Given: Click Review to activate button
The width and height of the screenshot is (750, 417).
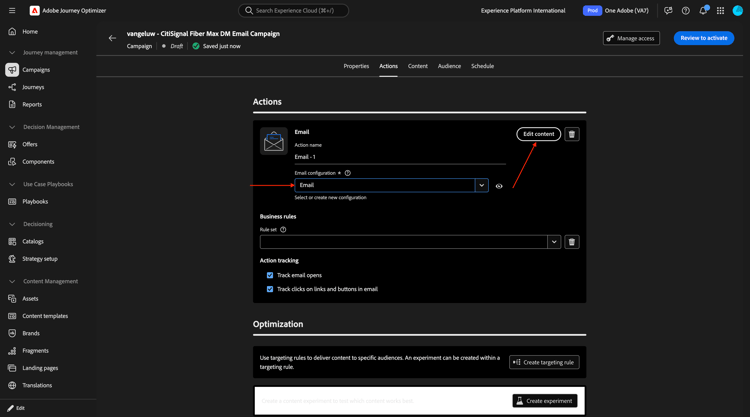Looking at the screenshot, I should coord(704,38).
